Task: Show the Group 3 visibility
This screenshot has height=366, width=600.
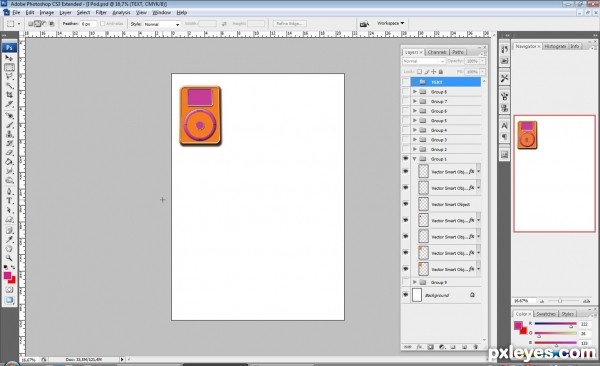Action: coord(406,139)
